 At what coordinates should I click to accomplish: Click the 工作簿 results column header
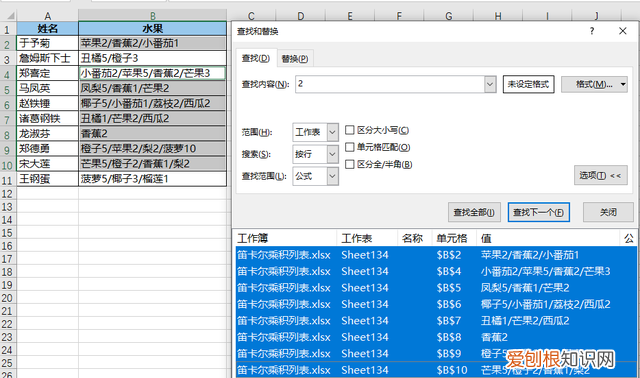(286, 238)
